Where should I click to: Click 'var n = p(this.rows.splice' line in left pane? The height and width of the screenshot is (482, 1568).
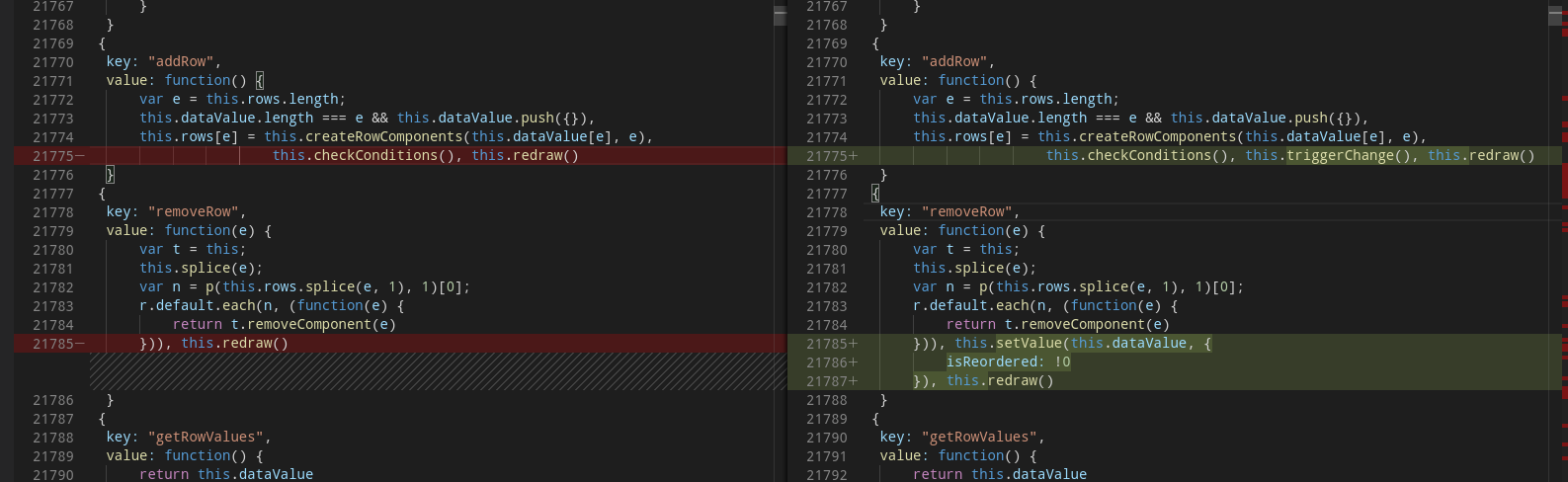click(304, 286)
